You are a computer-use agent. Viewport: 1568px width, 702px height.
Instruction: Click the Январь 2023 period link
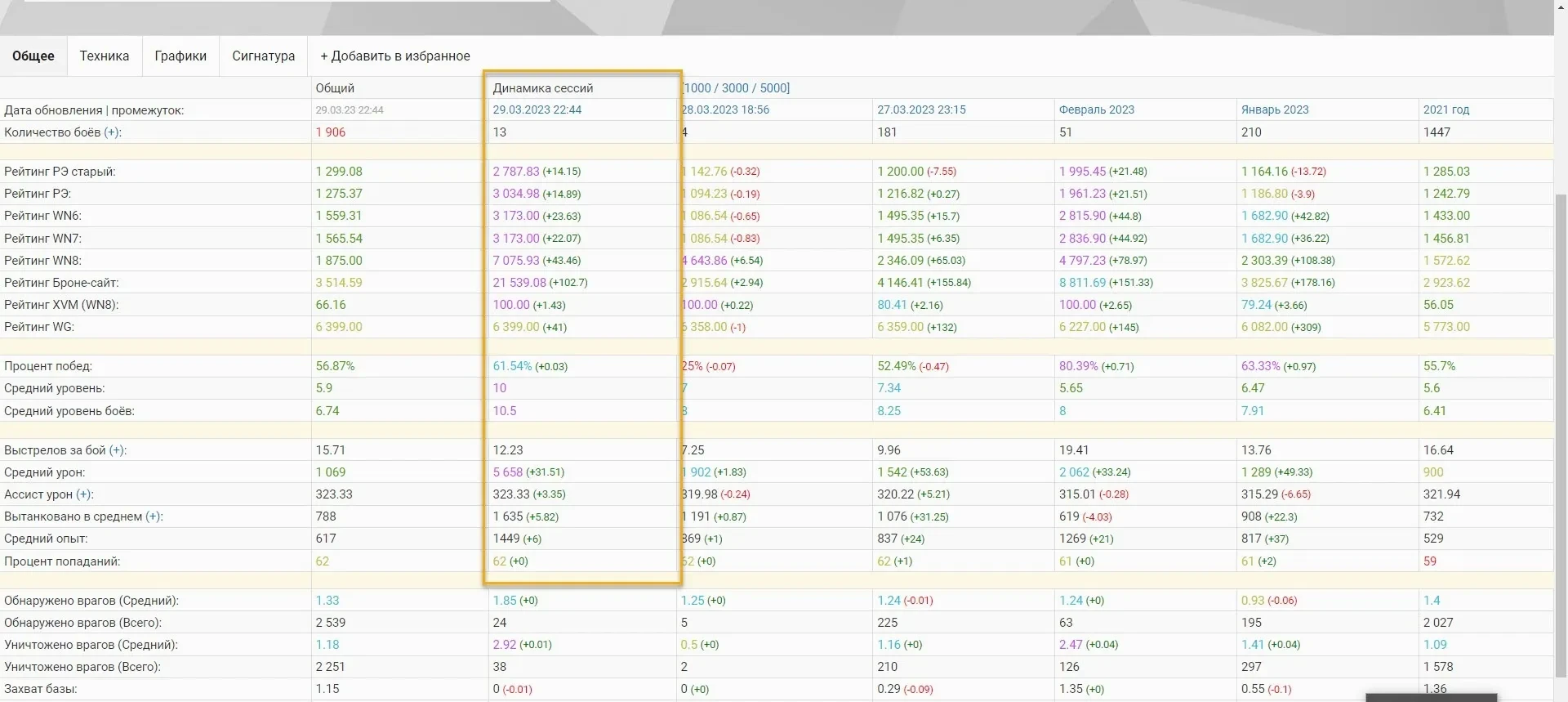click(1275, 110)
